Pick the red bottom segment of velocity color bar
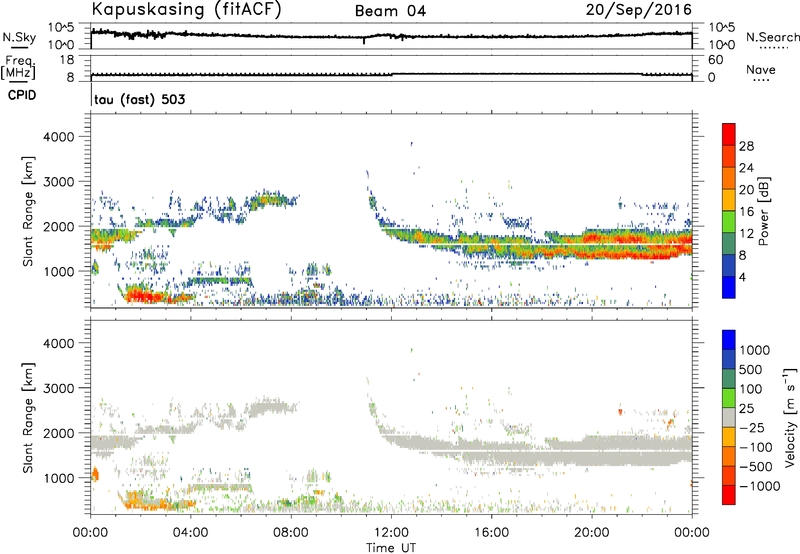800x554 pixels. (729, 495)
